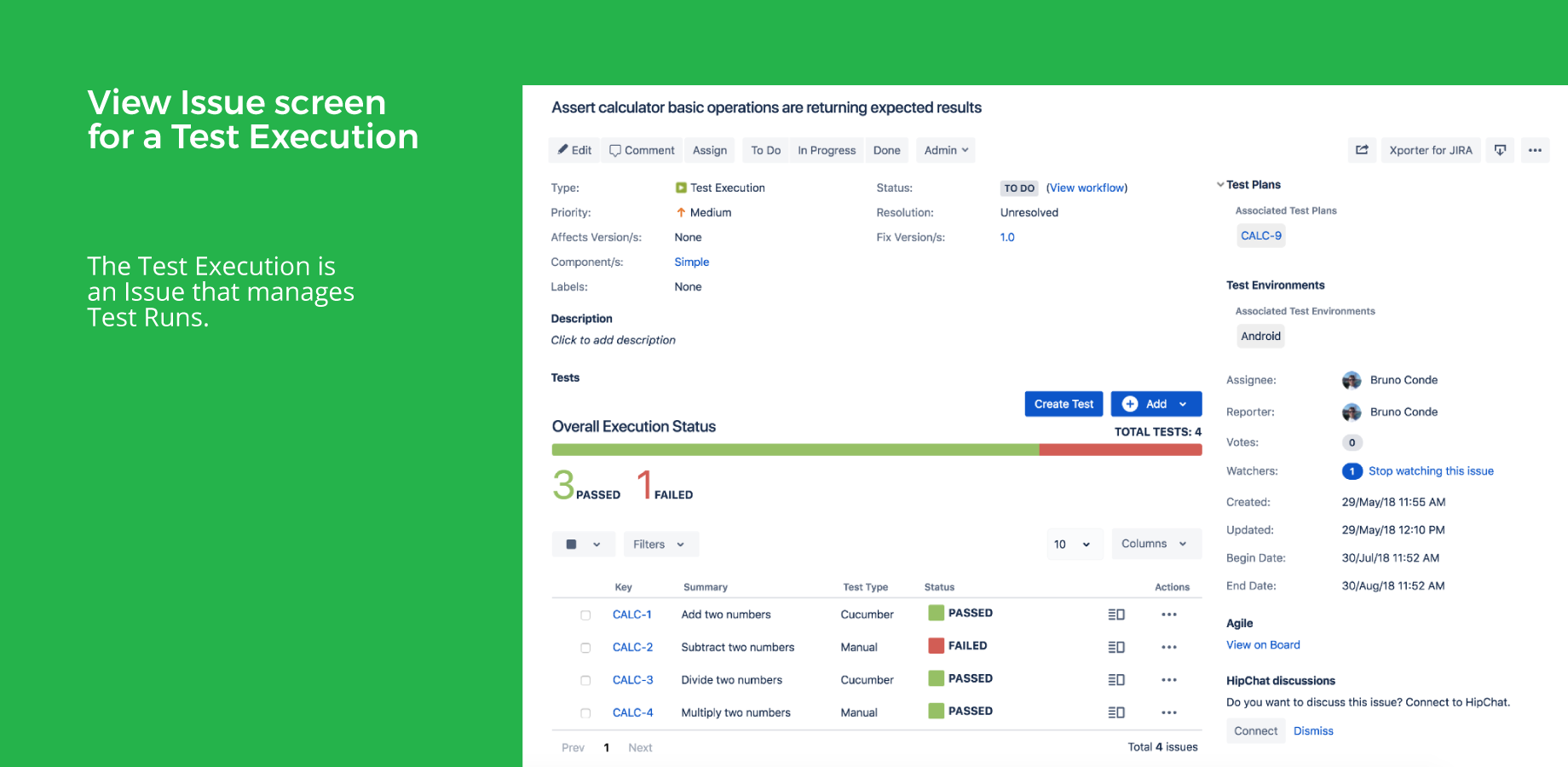
Task: Click the Edit button
Action: coord(574,150)
